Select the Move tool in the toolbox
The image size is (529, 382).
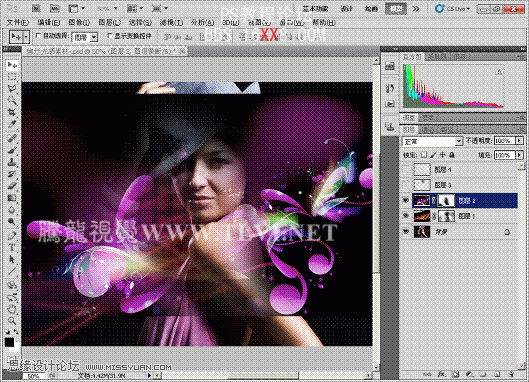pyautogui.click(x=12, y=65)
